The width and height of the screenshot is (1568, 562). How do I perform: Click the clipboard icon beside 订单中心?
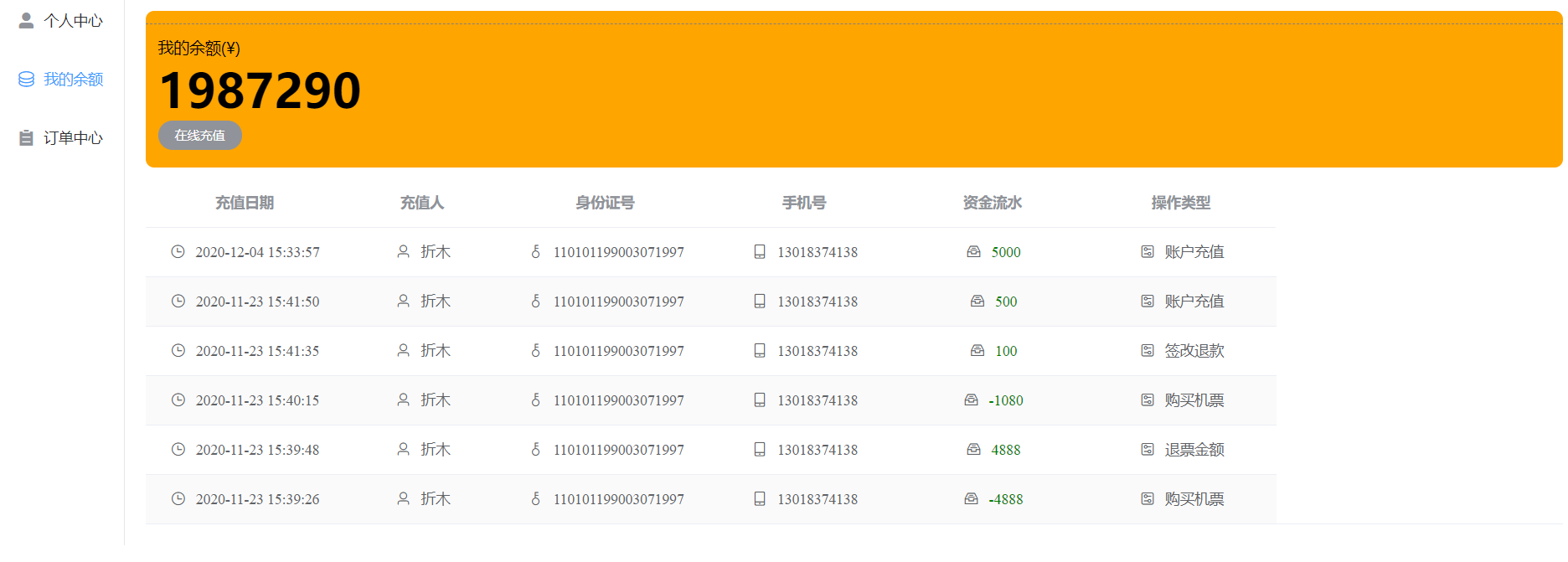pyautogui.click(x=27, y=137)
